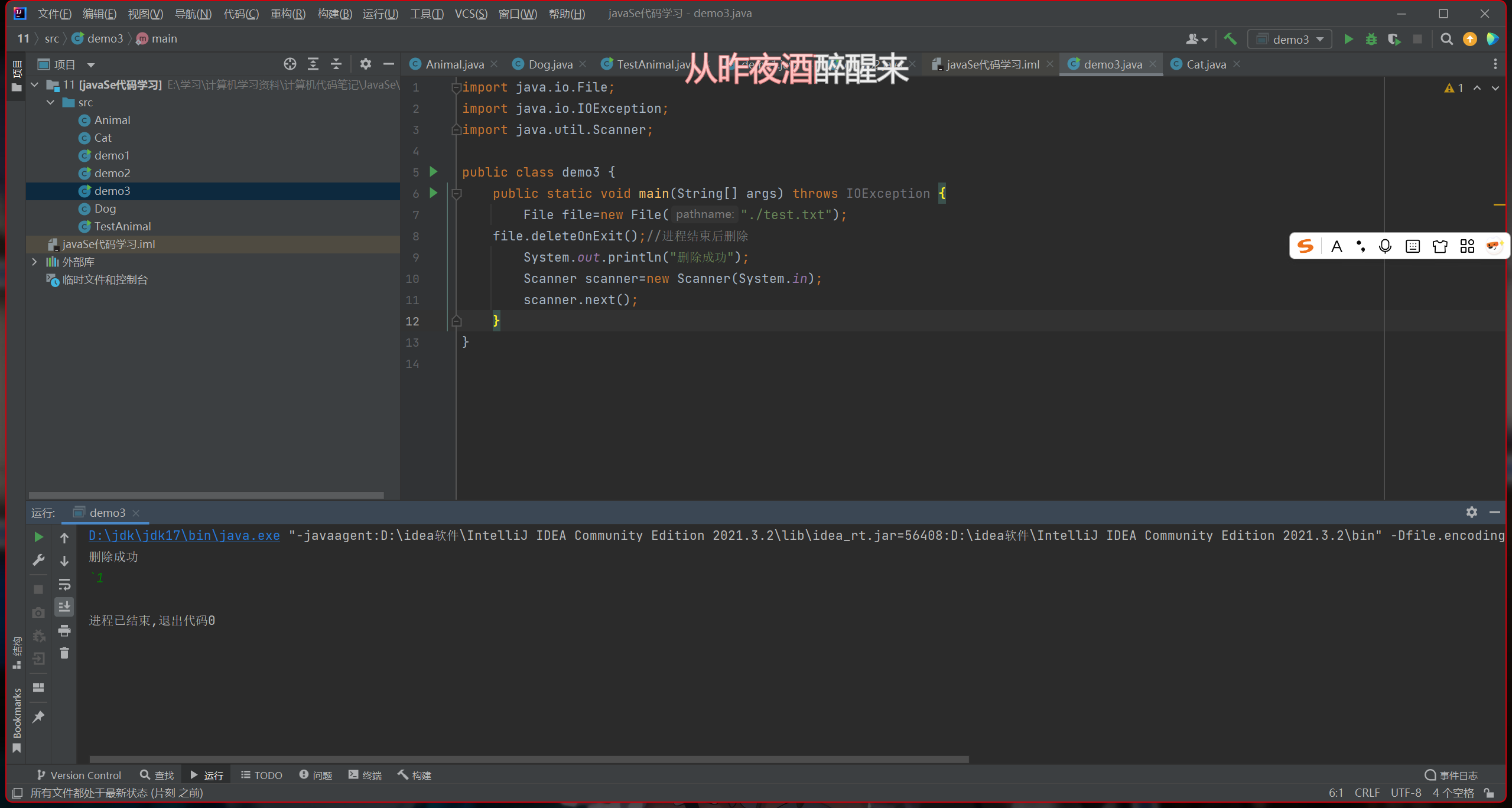Open 终端 tool window
Screen dimensions: 1512x808
[x=365, y=776]
